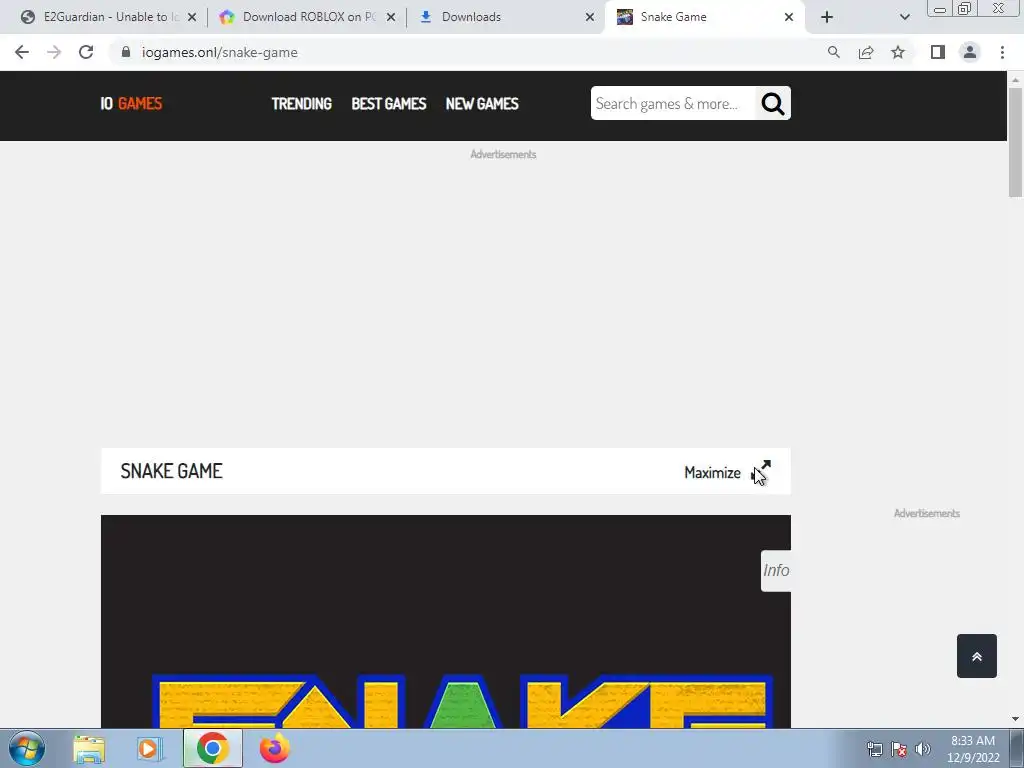
Task: Jump to top with double-chevron button
Action: pyautogui.click(x=977, y=656)
